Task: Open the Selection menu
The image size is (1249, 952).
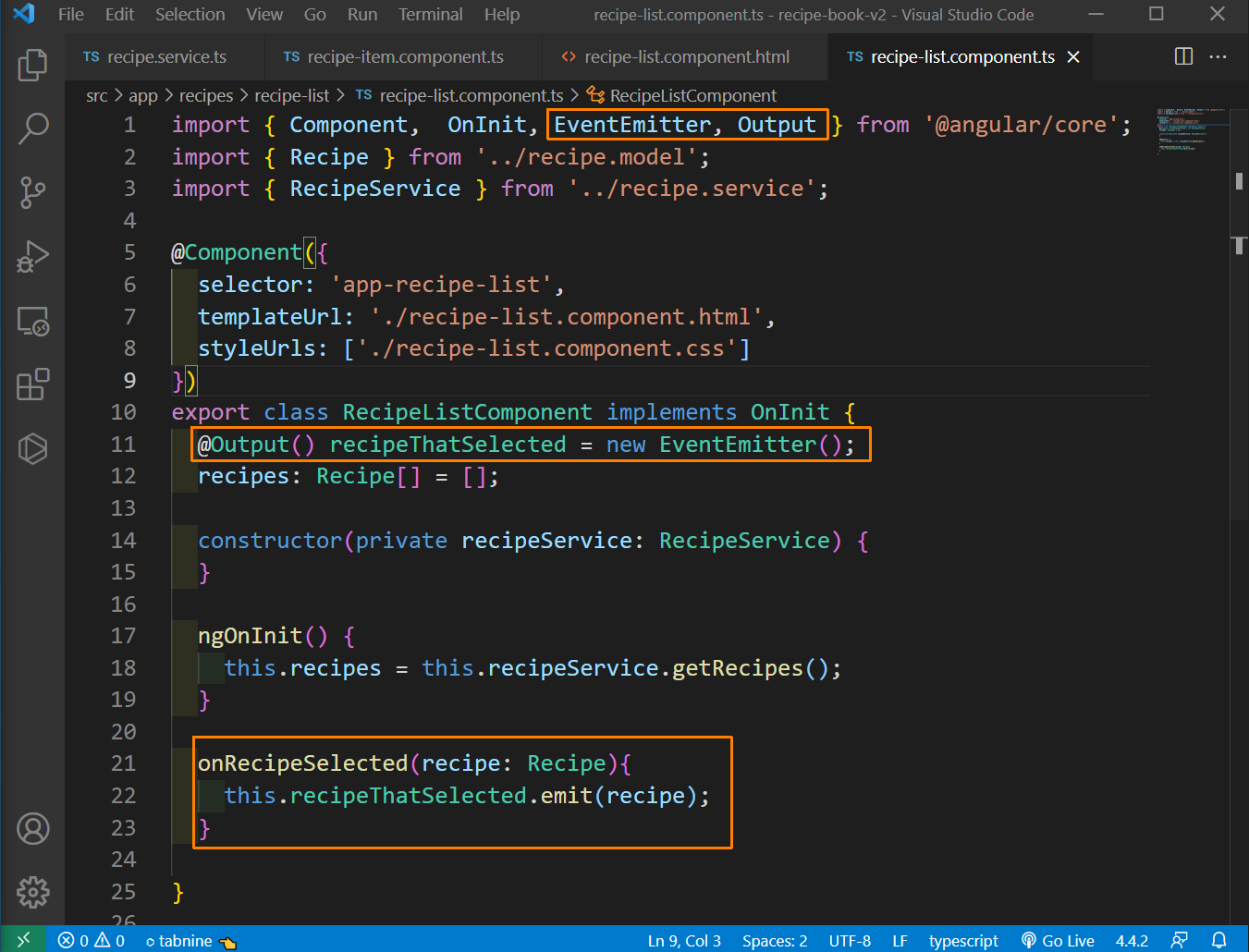Action: pyautogui.click(x=190, y=15)
